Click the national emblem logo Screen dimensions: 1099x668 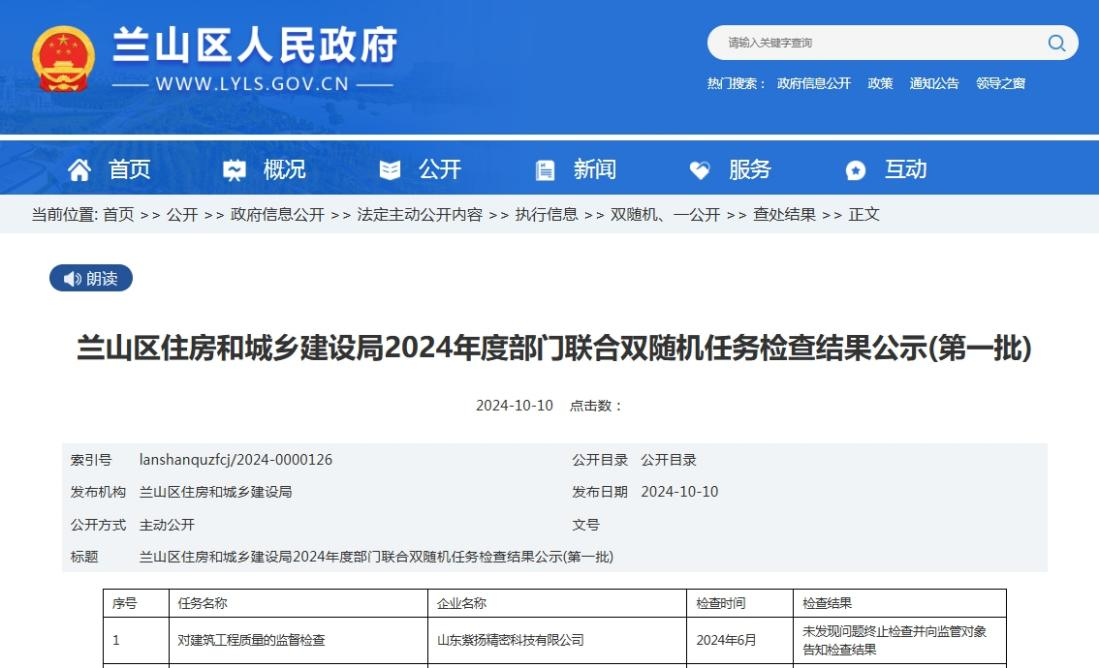click(63, 60)
